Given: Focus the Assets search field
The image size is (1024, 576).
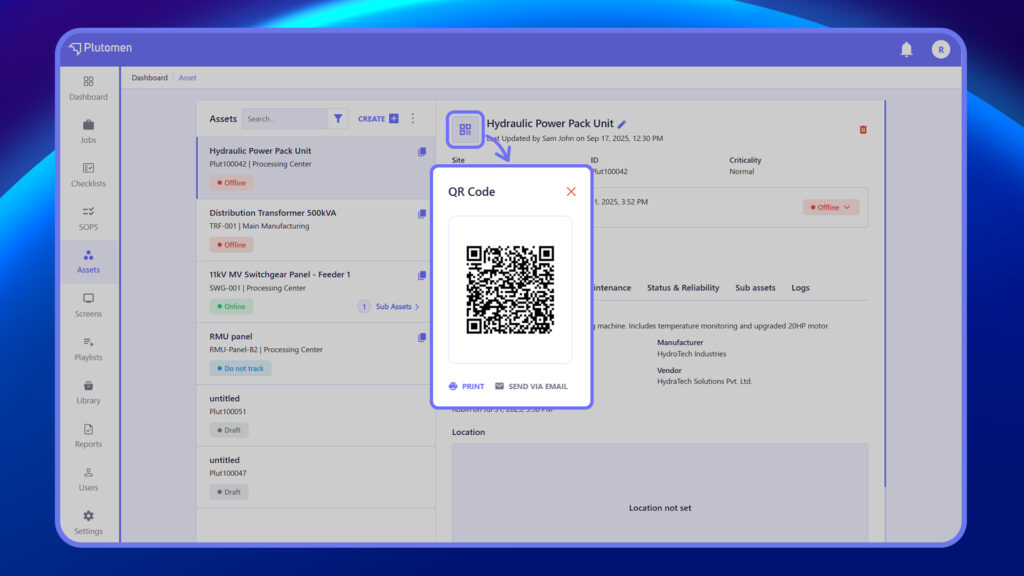Looking at the screenshot, I should point(285,119).
